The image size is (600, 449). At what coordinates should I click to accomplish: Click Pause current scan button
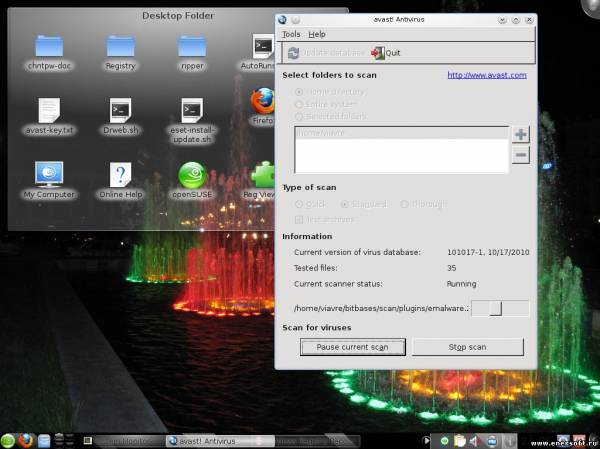point(352,347)
